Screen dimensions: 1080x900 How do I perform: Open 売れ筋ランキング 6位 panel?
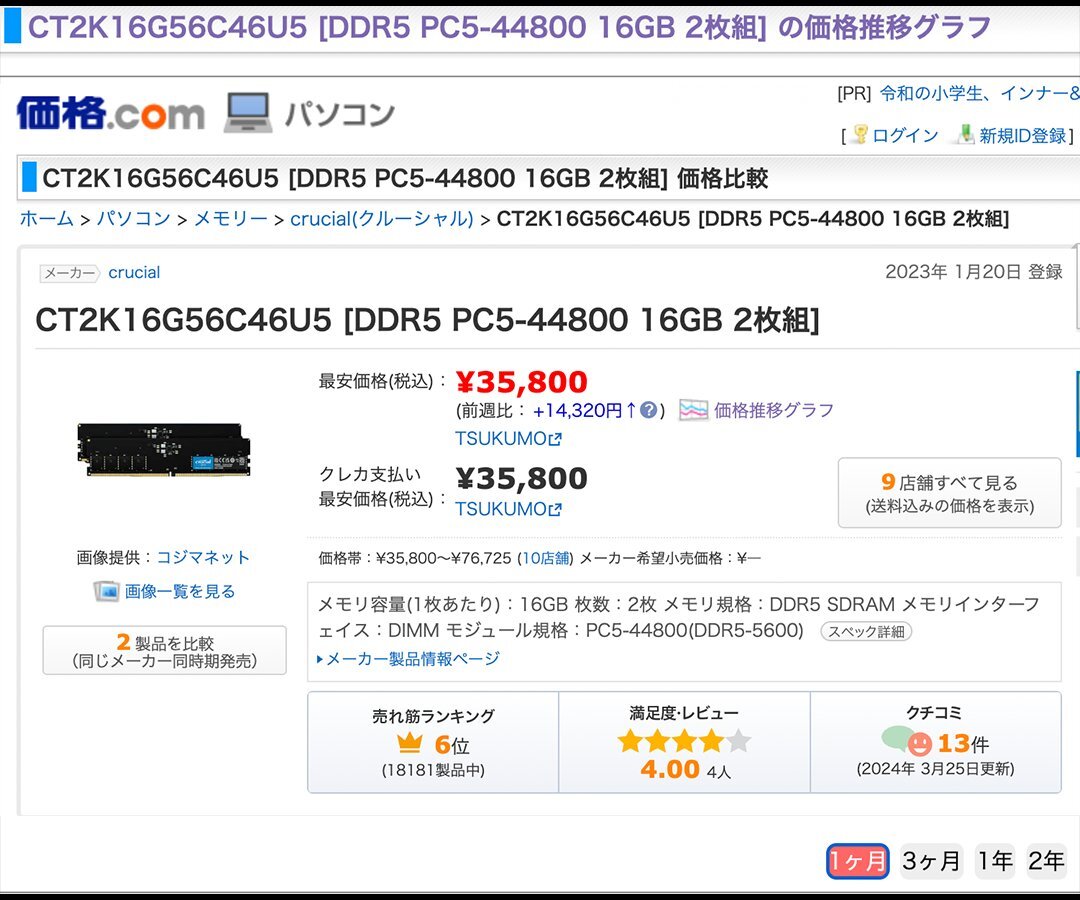coord(433,742)
